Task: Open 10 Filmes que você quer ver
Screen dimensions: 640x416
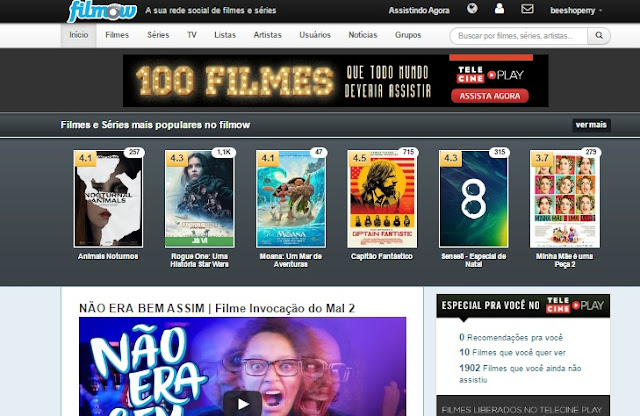Action: tap(512, 352)
